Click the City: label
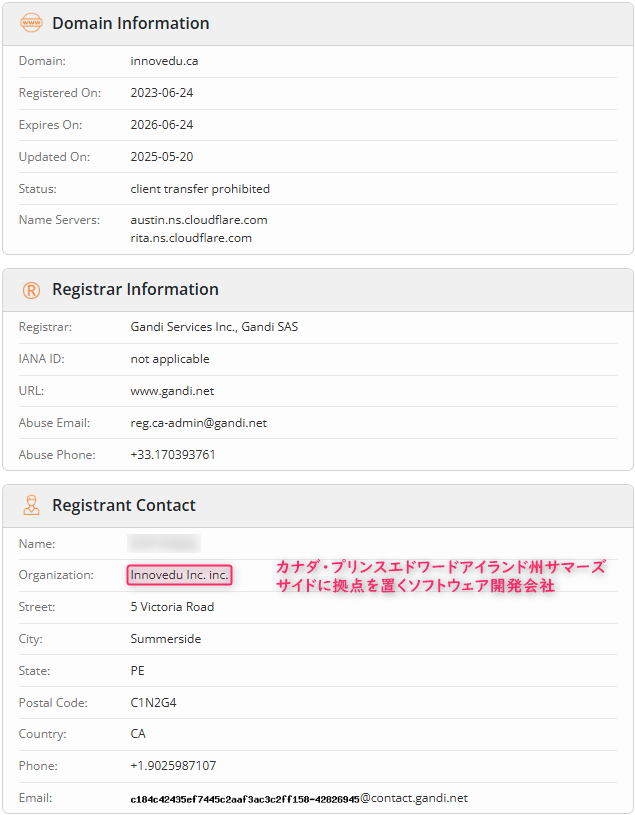Image resolution: width=635 pixels, height=815 pixels. [31, 639]
